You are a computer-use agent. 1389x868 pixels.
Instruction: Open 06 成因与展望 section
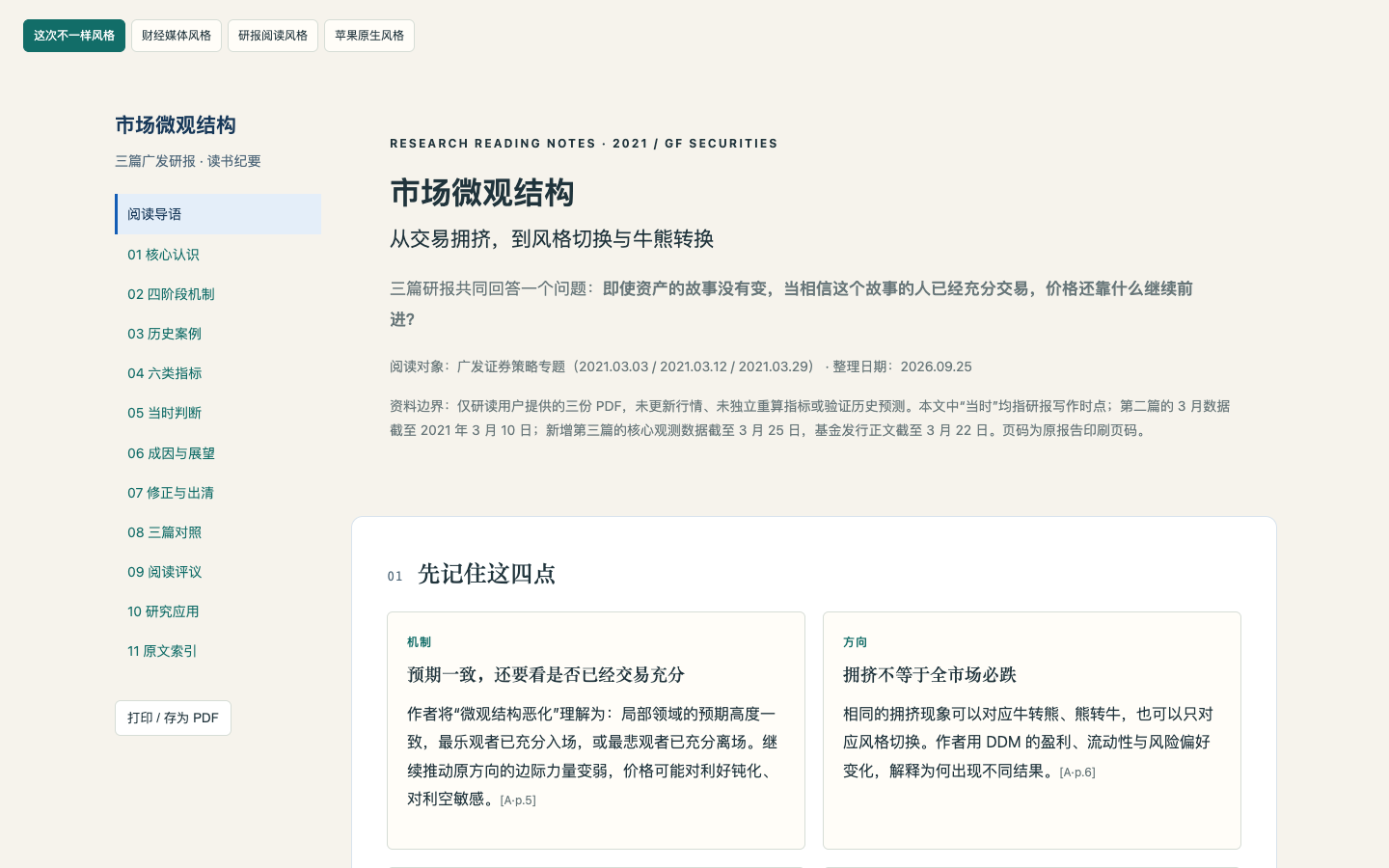[x=218, y=453]
